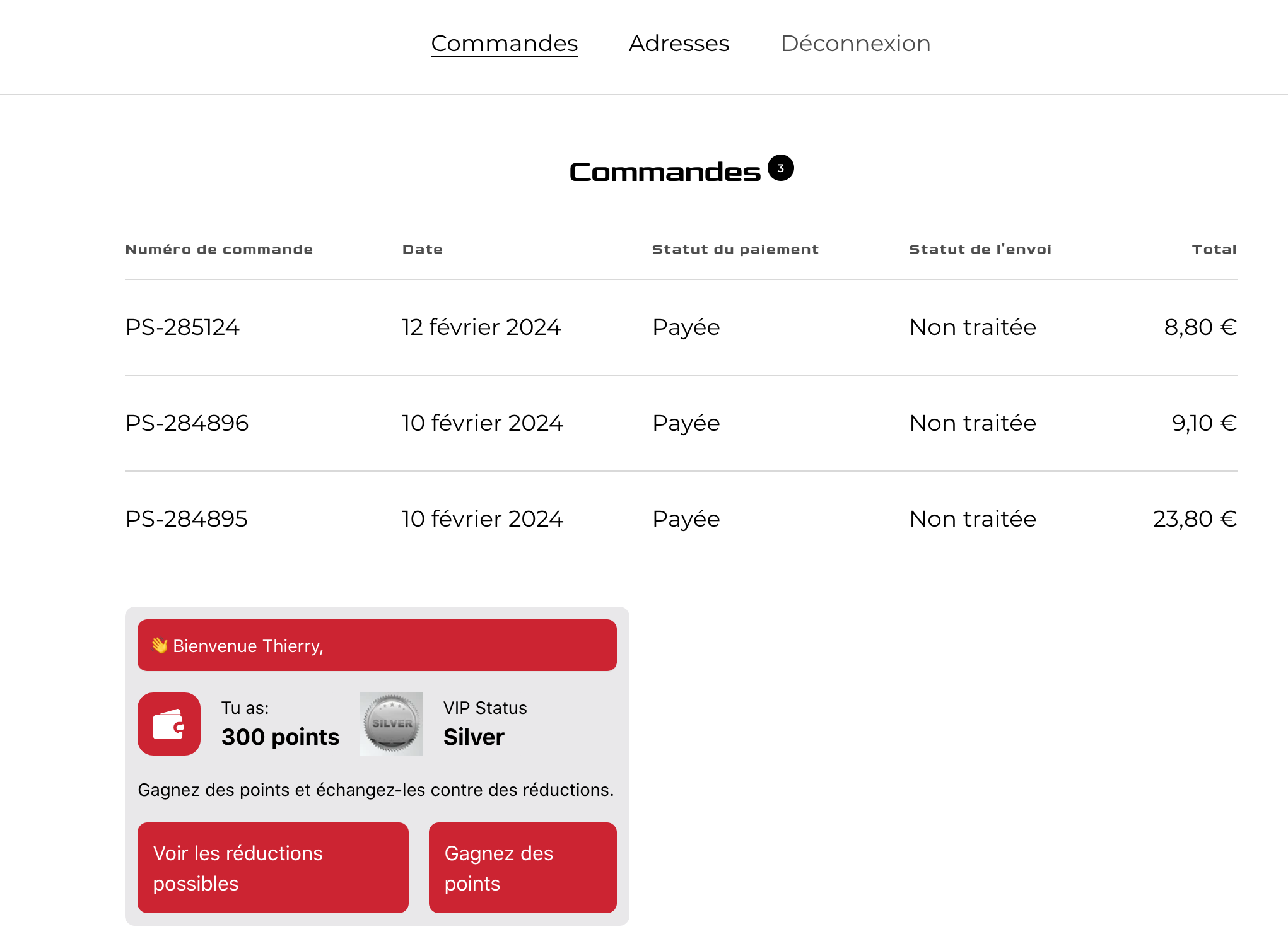
Task: Click the Déconnexion link
Action: coord(855,44)
